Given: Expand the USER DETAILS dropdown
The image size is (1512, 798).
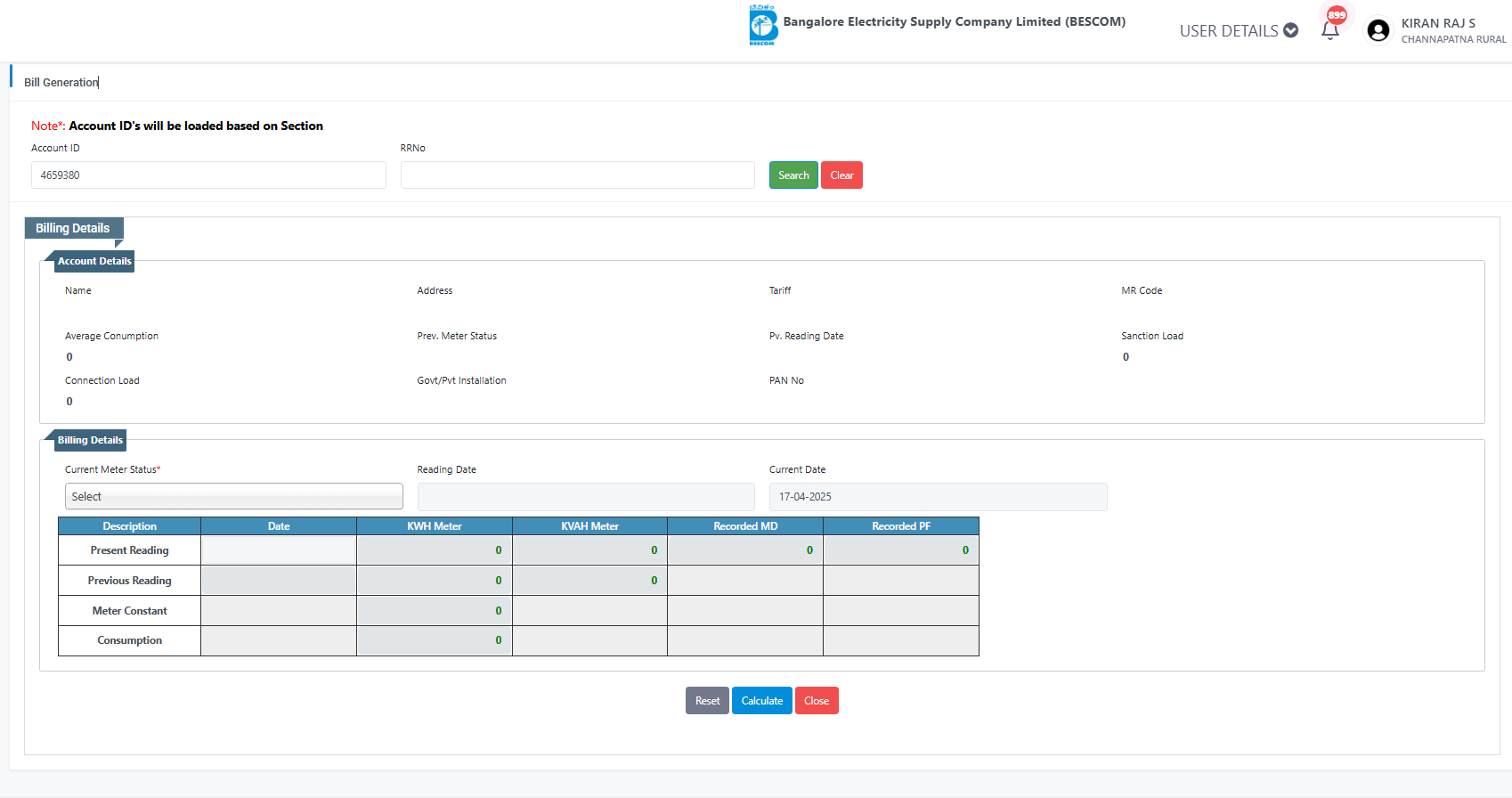Looking at the screenshot, I should click(1239, 31).
